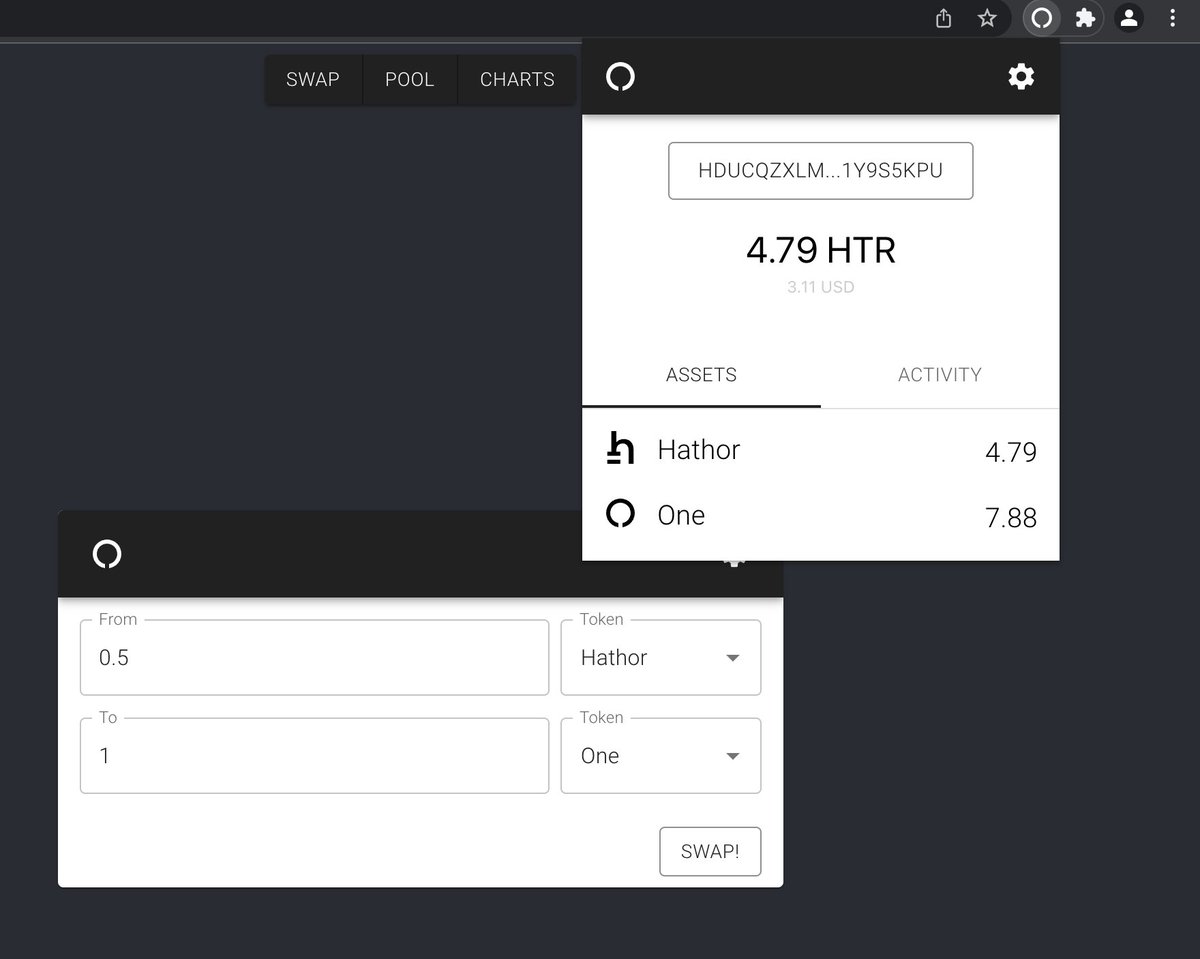The width and height of the screenshot is (1200, 959).
Task: Open wallet popup settings gear
Action: click(x=1020, y=77)
